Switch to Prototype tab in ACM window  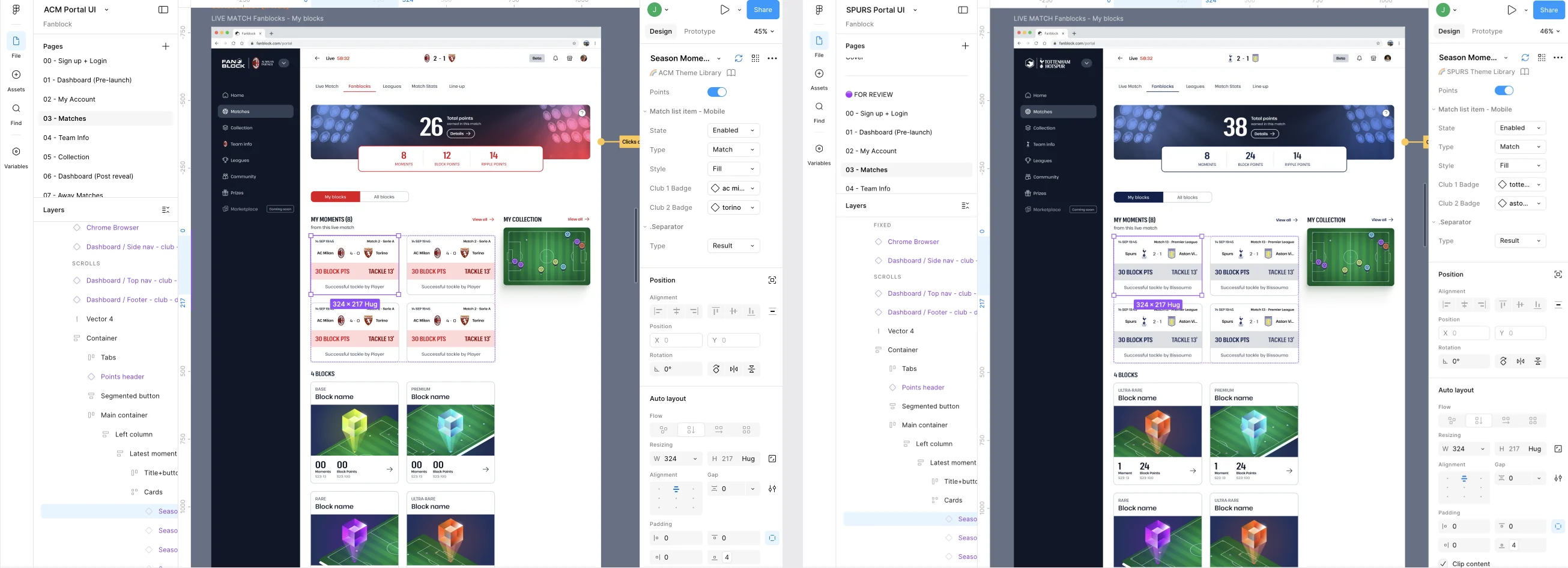[x=700, y=32]
